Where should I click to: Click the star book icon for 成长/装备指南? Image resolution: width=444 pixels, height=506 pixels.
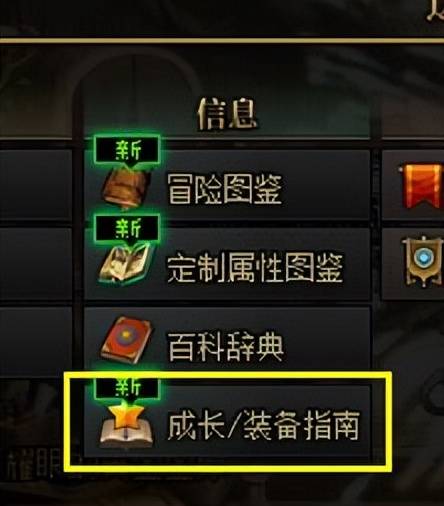(126, 425)
